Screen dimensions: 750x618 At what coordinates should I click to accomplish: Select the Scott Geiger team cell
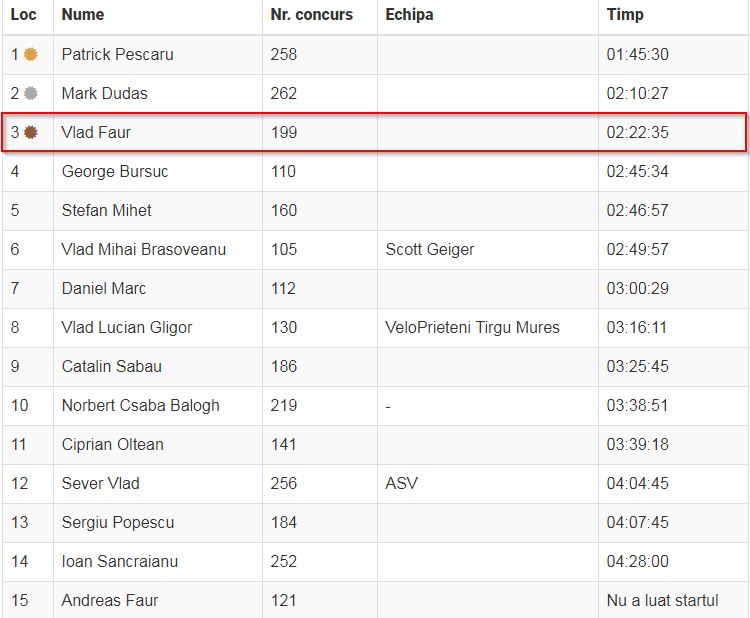(x=430, y=250)
